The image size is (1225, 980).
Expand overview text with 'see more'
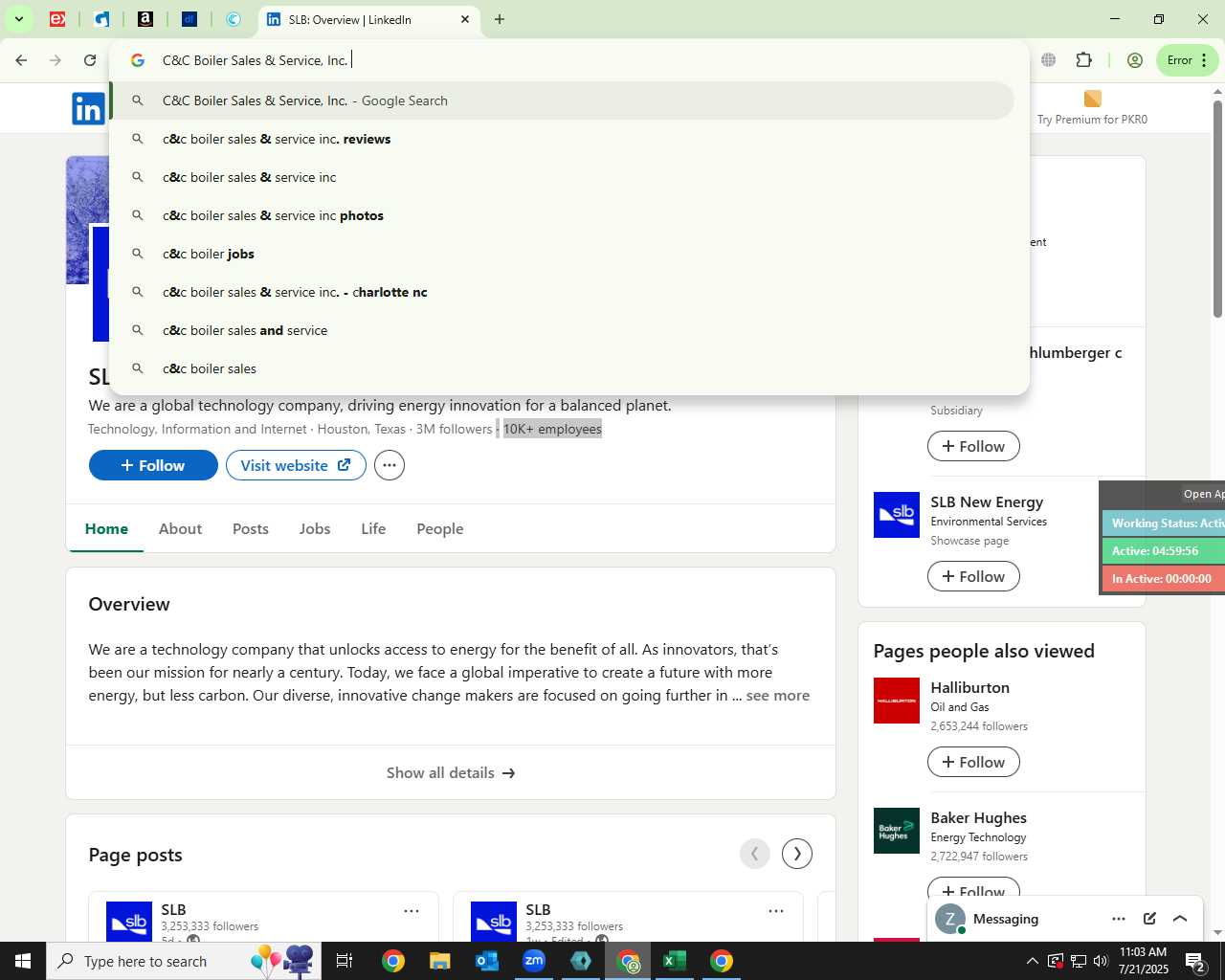[x=777, y=696]
